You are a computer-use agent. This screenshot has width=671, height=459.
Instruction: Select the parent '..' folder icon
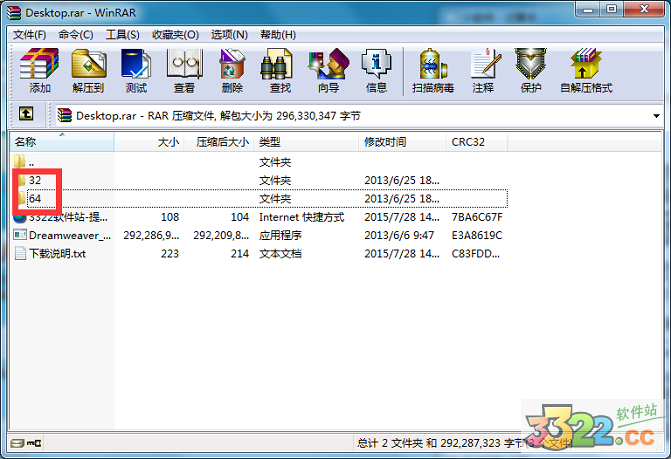point(20,162)
